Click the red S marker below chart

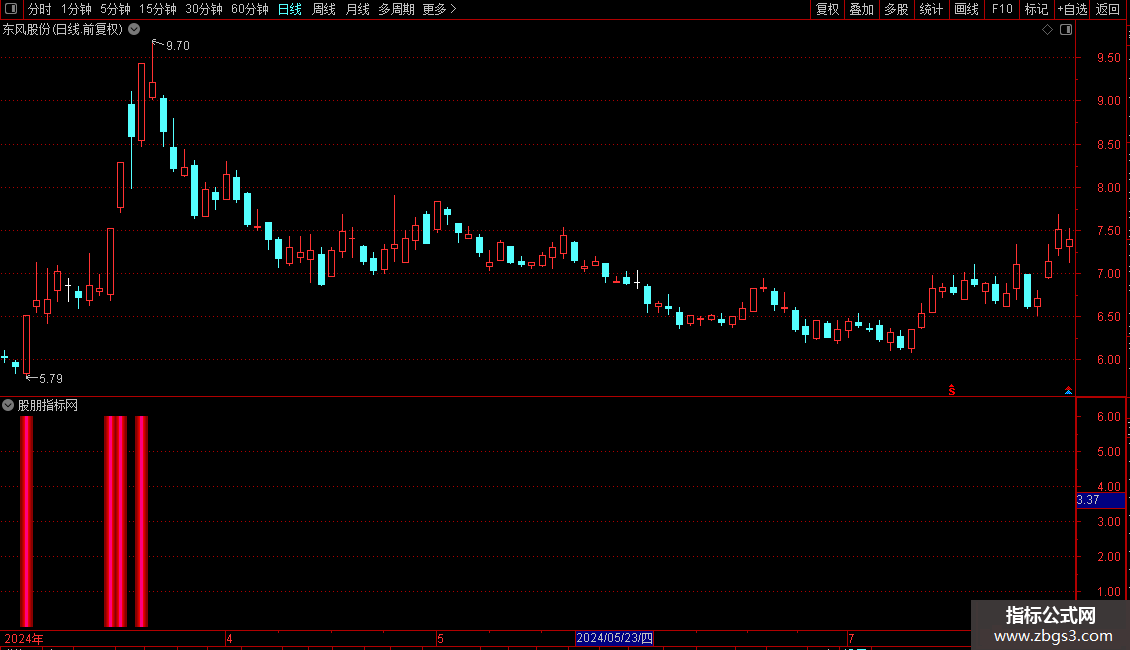(x=952, y=390)
